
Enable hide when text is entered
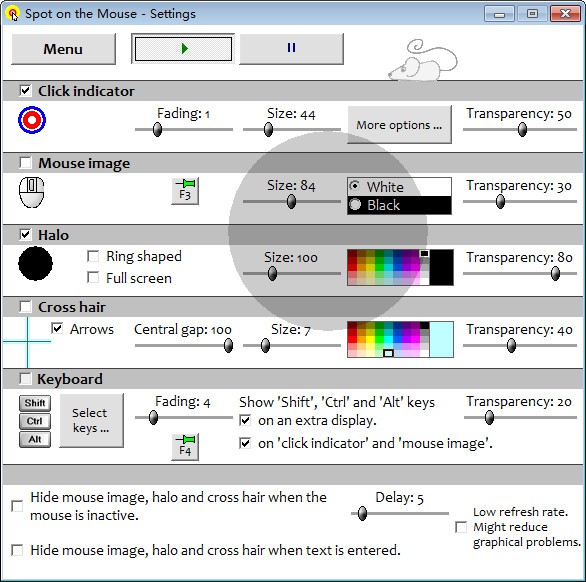17,550
